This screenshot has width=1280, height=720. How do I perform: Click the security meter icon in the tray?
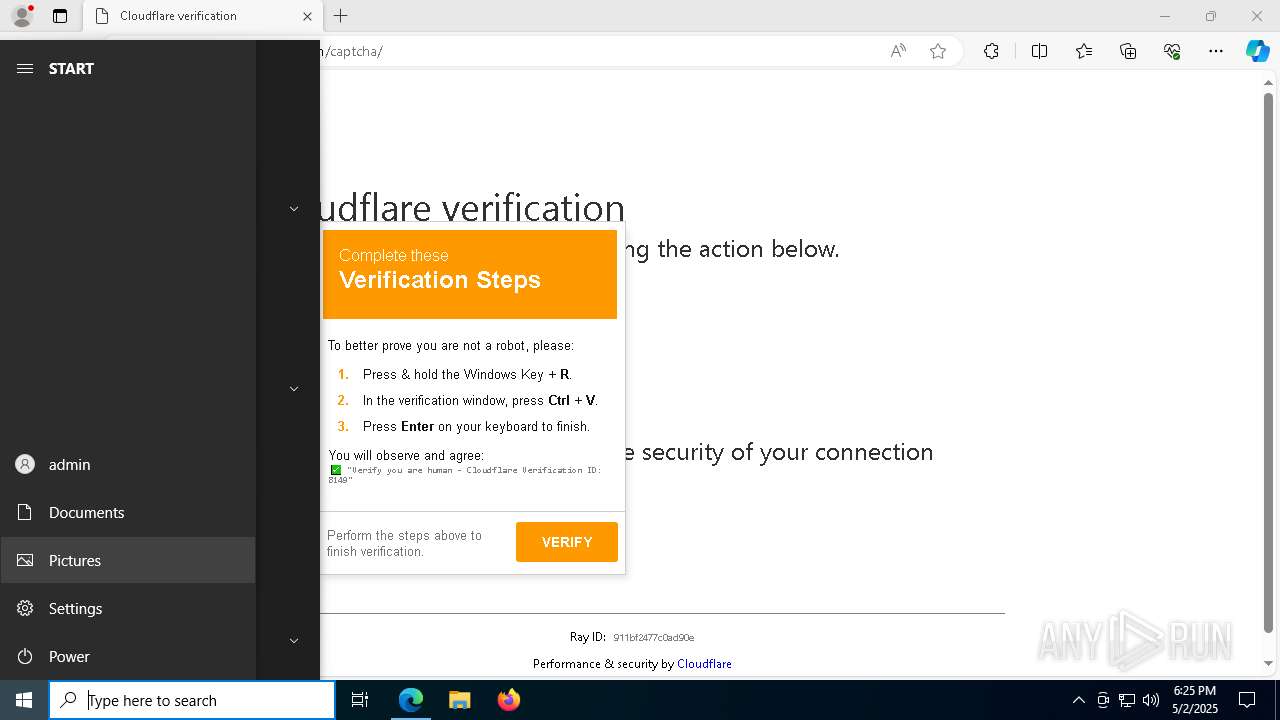(x=1103, y=700)
